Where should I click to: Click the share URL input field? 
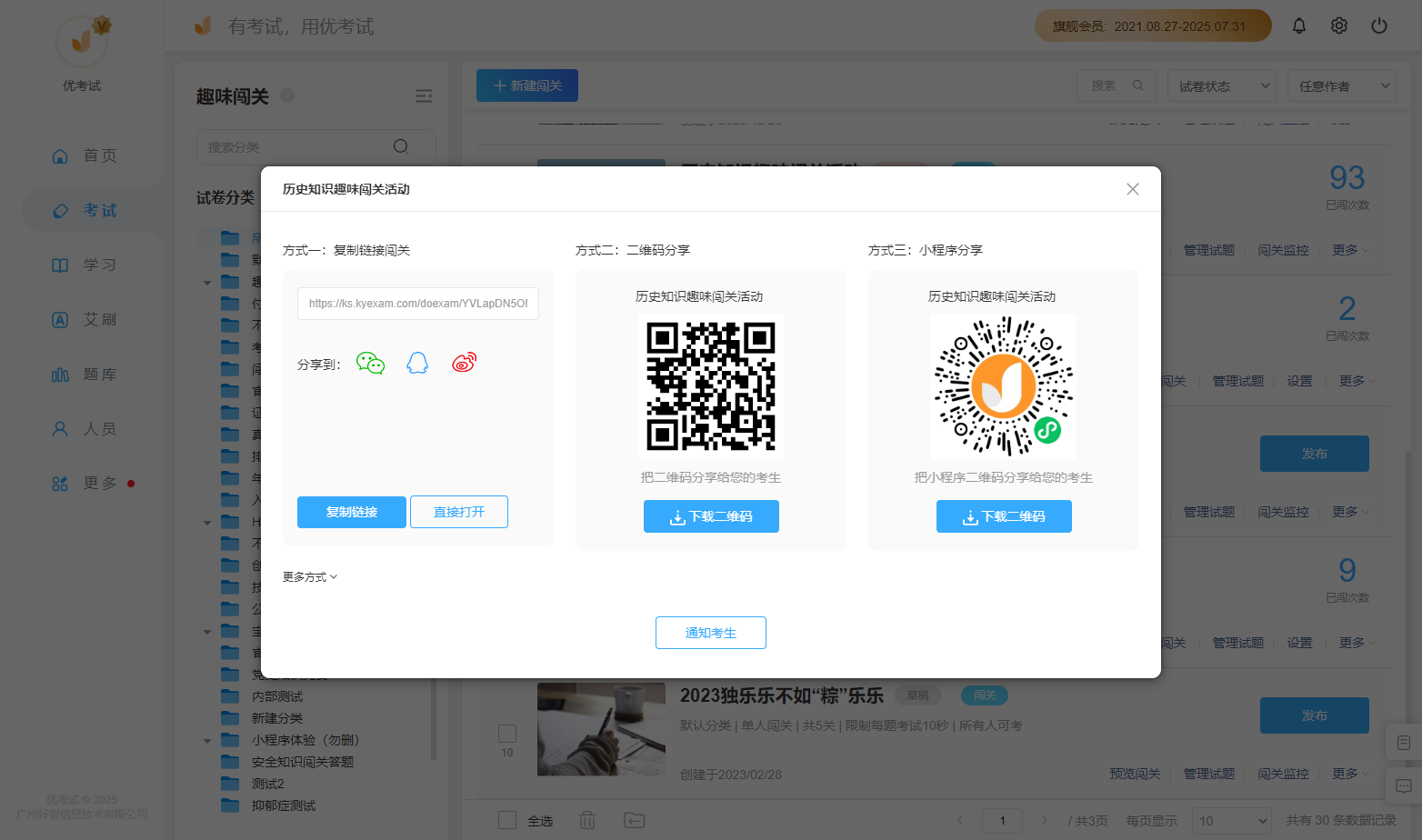[418, 304]
